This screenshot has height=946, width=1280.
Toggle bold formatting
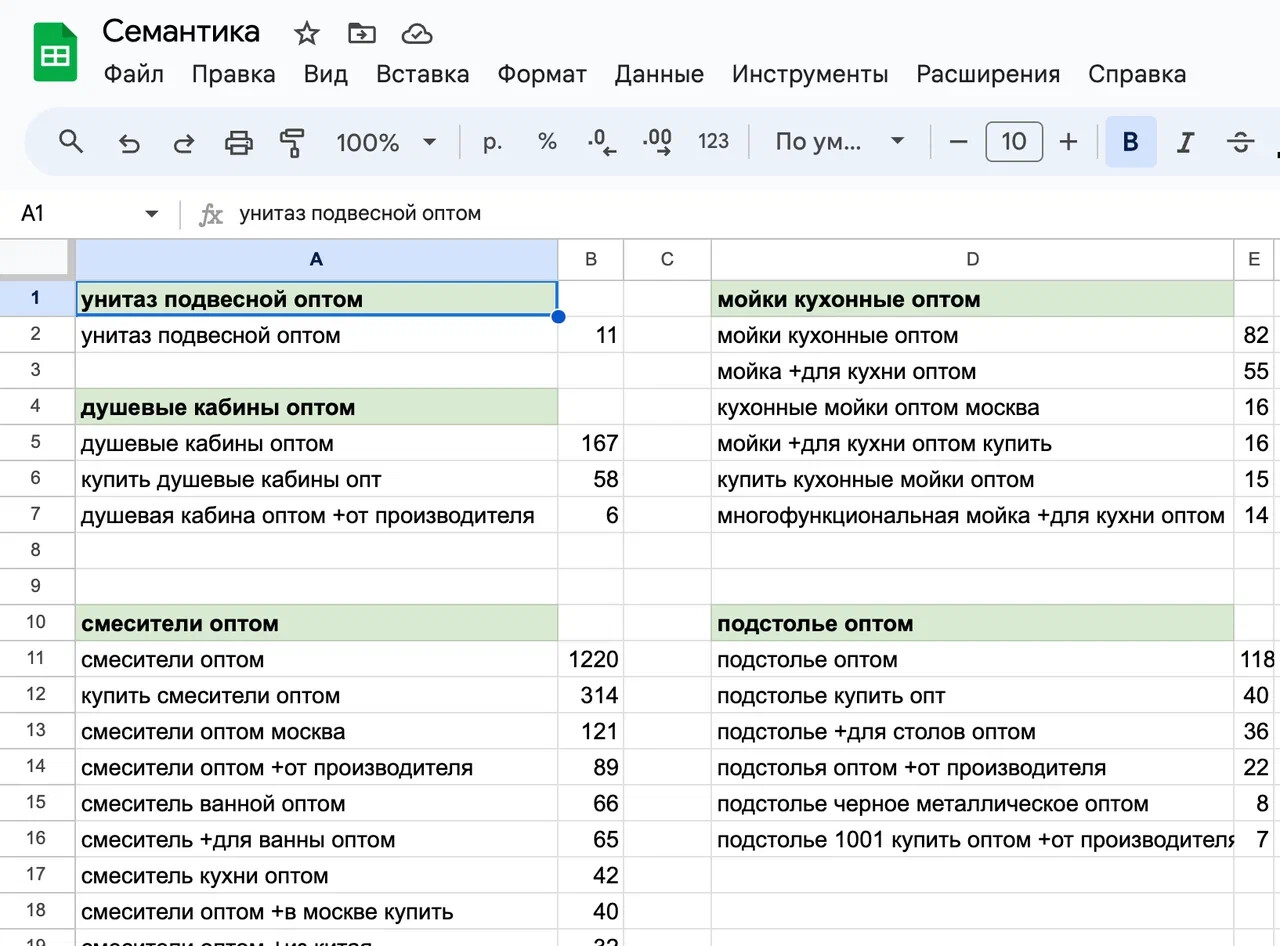click(1131, 142)
